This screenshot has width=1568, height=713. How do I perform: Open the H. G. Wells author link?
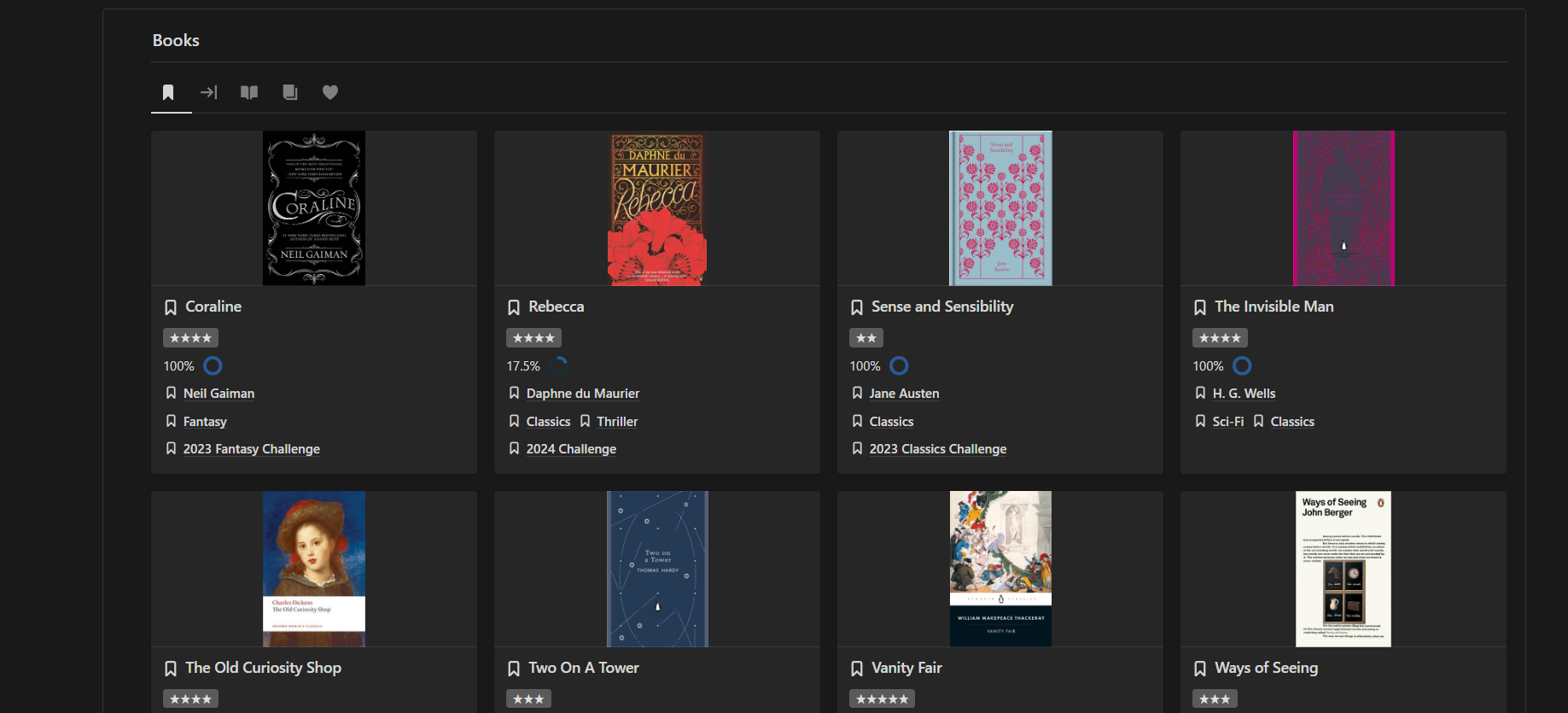pyautogui.click(x=1244, y=394)
